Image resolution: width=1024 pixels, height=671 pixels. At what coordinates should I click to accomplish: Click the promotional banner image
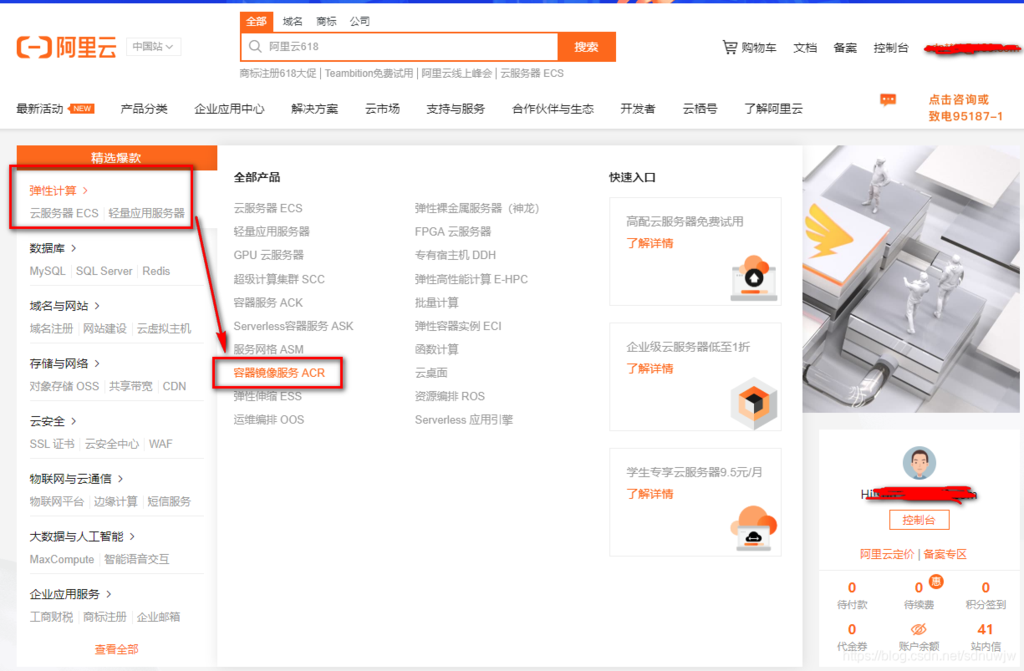click(911, 279)
